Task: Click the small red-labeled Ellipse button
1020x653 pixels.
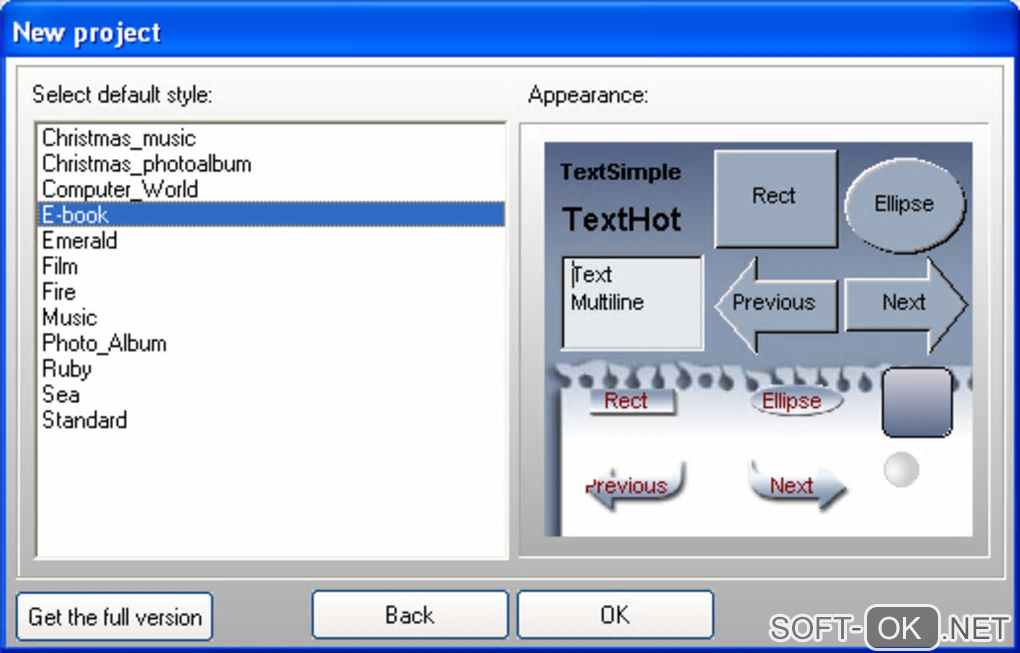Action: (796, 401)
